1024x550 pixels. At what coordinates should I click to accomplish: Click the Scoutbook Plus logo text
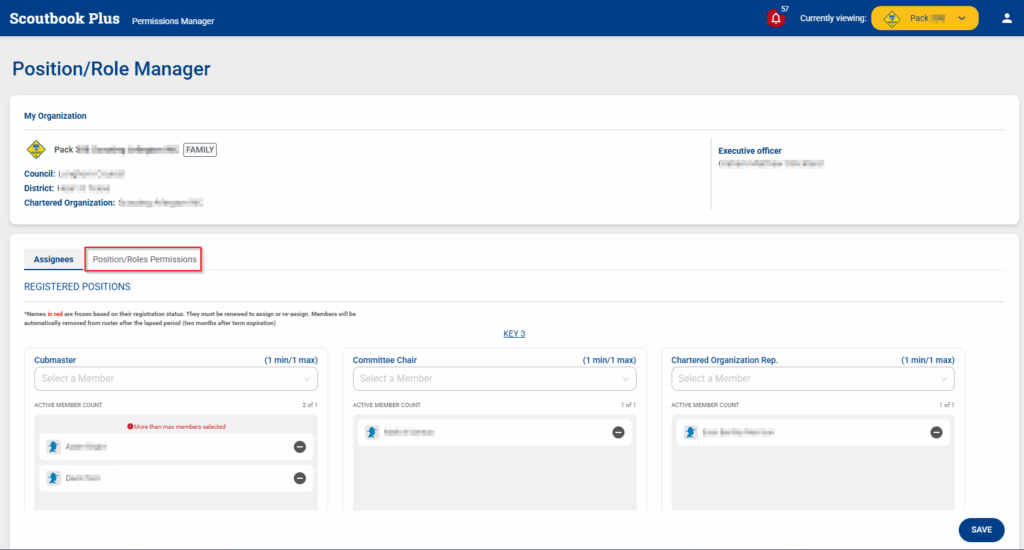pyautogui.click(x=64, y=19)
